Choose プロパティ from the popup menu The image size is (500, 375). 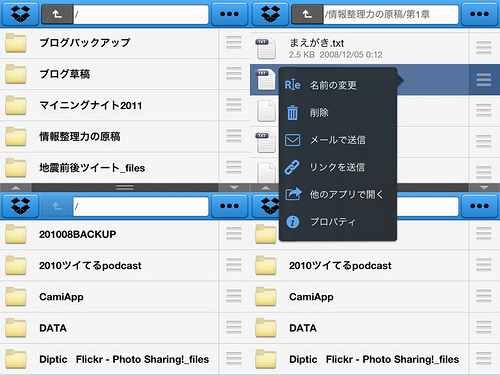[338, 221]
